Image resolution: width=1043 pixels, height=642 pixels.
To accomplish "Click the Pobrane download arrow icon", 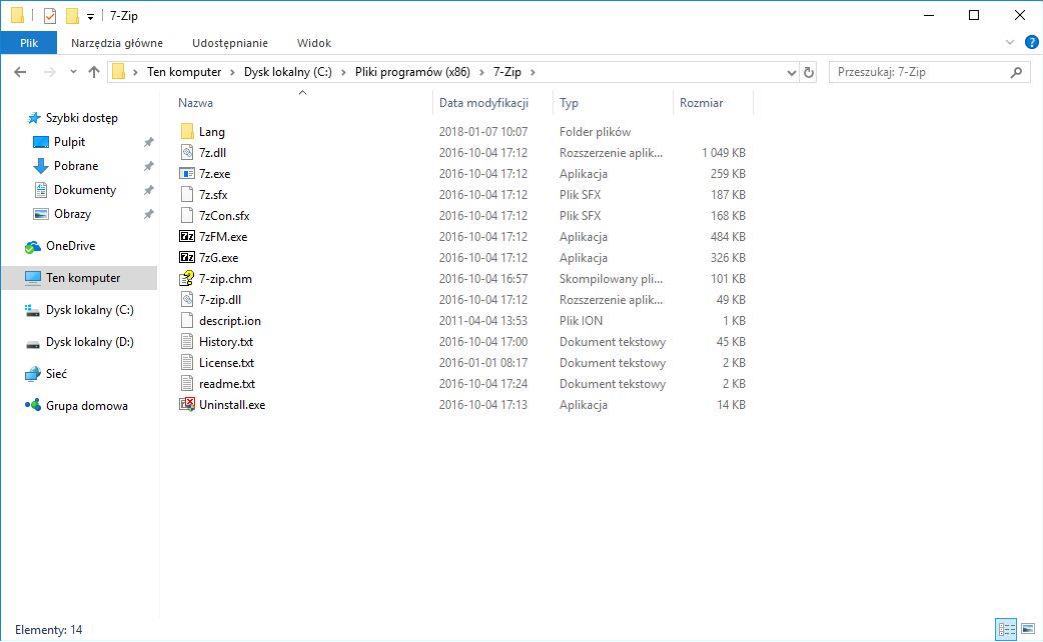I will coord(41,166).
